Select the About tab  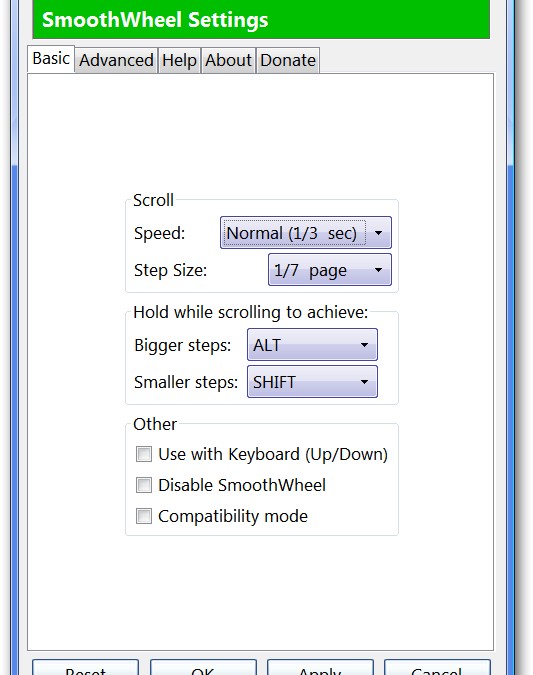click(x=228, y=60)
